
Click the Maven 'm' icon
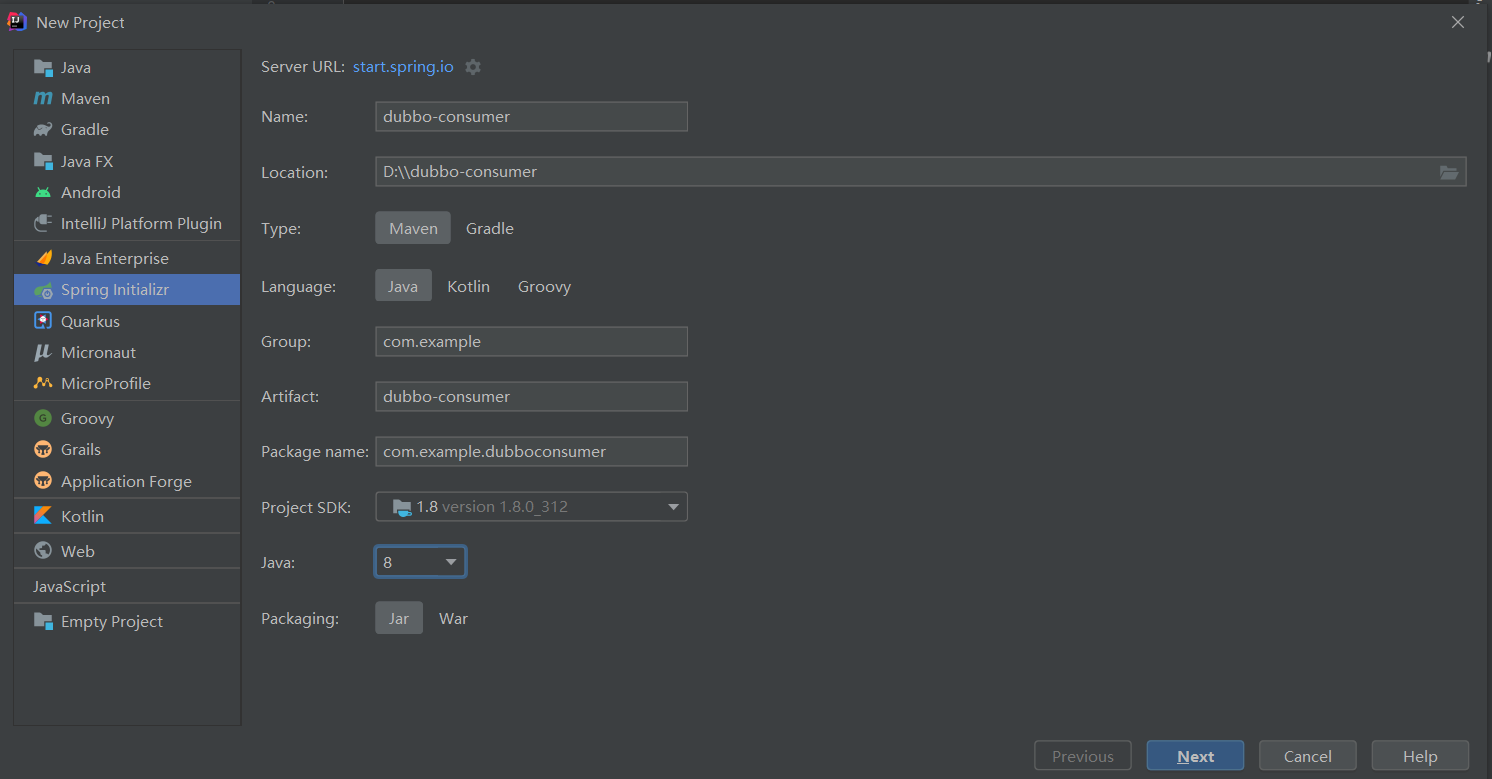tap(43, 99)
